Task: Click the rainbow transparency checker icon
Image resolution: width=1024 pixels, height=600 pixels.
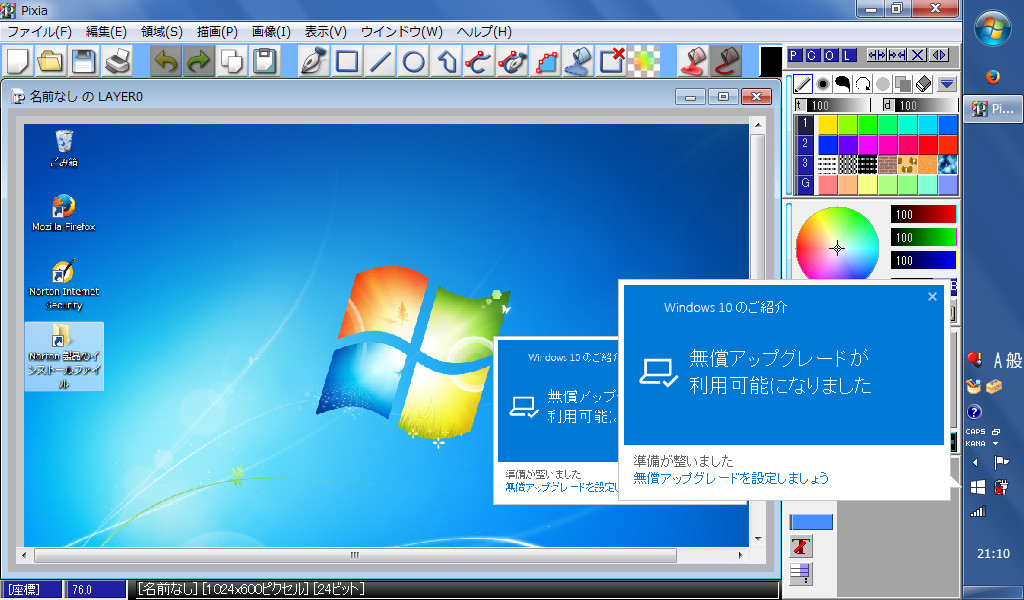Action: (644, 61)
